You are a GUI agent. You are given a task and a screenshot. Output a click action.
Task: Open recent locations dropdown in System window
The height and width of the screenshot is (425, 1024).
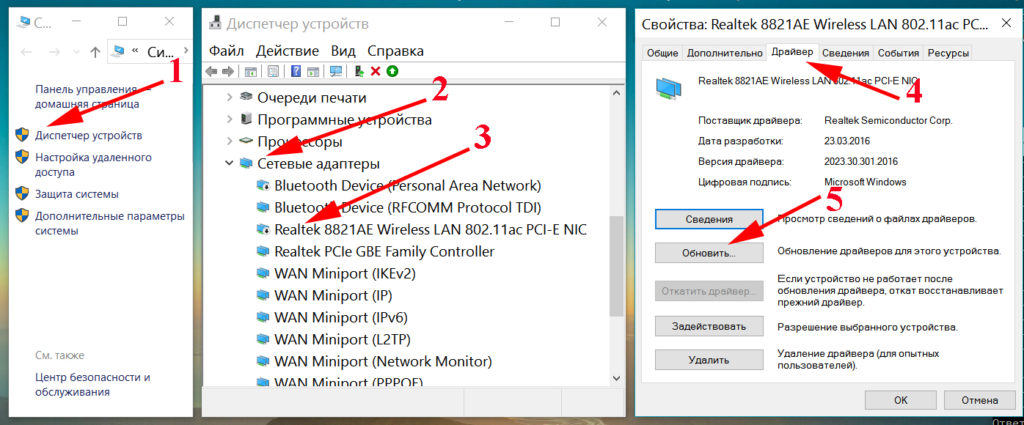tap(76, 52)
